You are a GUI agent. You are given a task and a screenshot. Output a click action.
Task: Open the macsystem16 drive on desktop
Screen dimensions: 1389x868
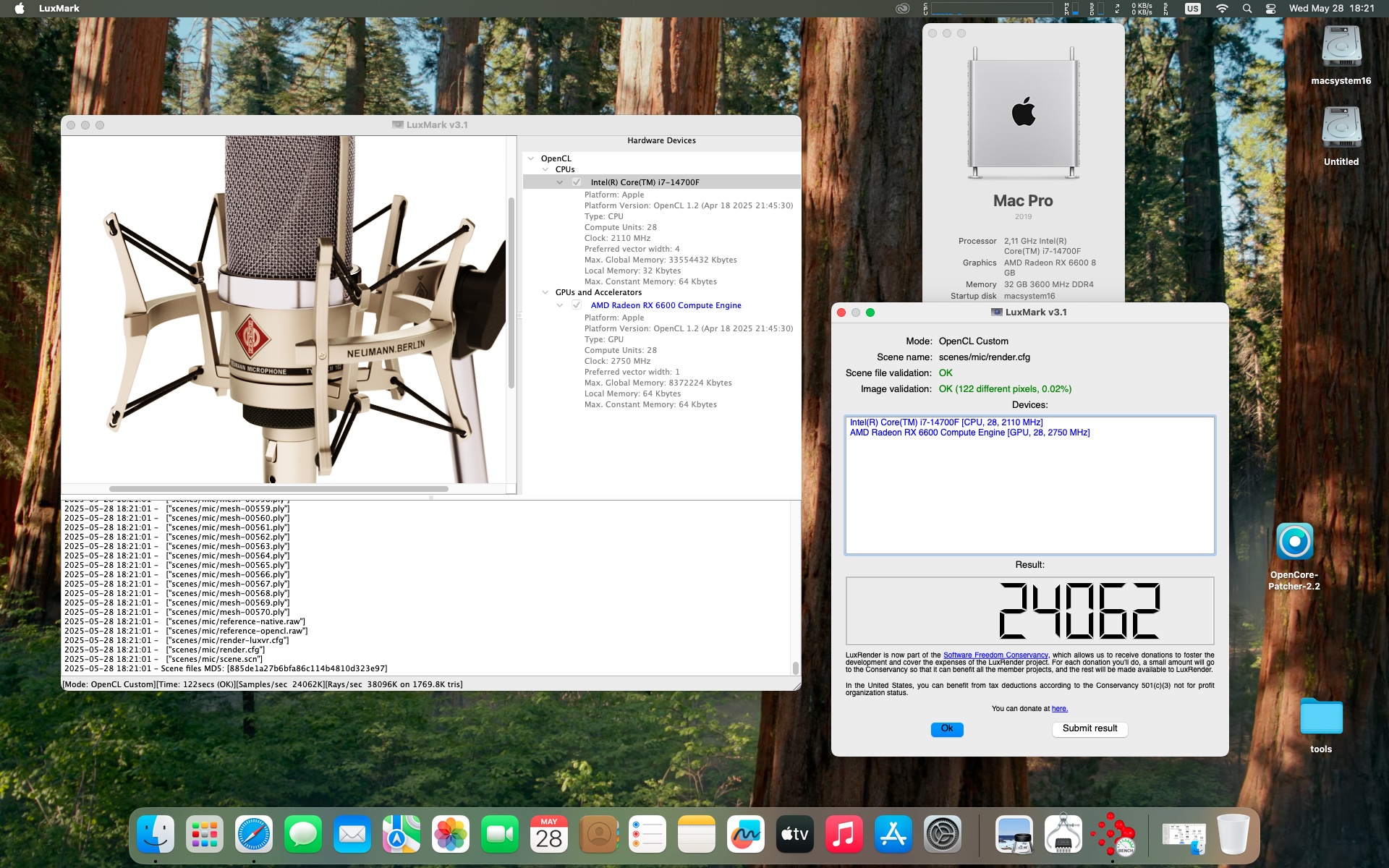point(1341,55)
